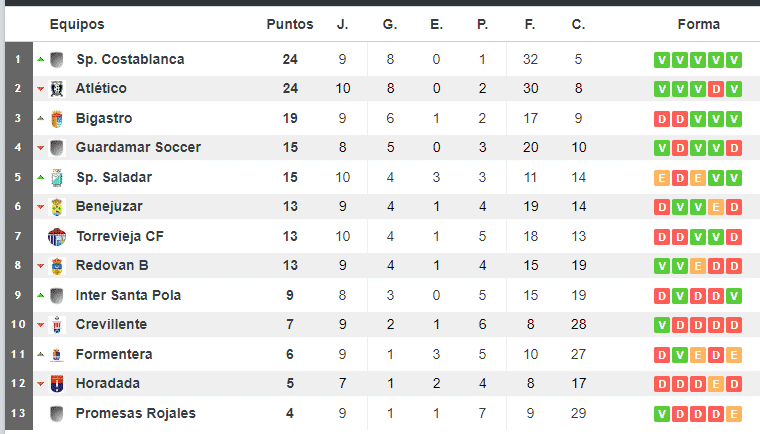Click the Bigastro team crest icon
Image resolution: width=760 pixels, height=434 pixels.
pos(57,119)
